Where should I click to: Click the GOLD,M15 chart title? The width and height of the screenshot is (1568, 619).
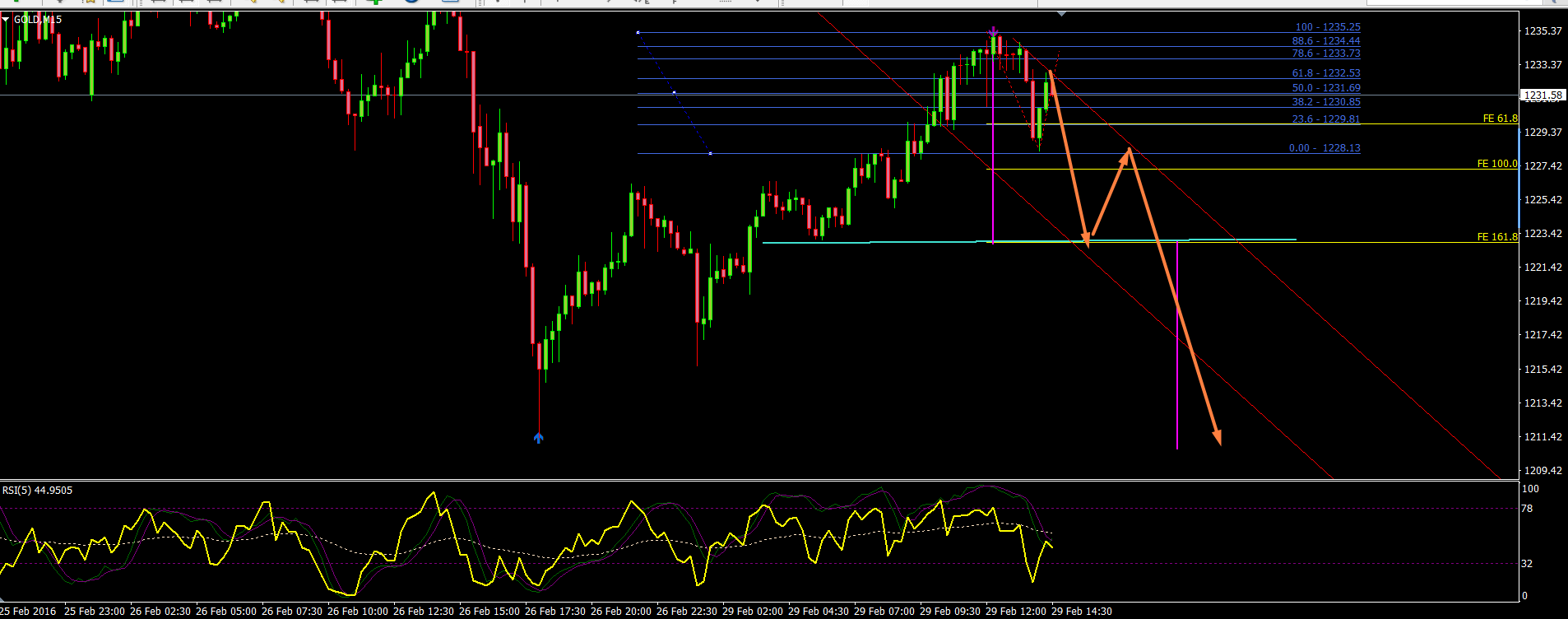38,19
